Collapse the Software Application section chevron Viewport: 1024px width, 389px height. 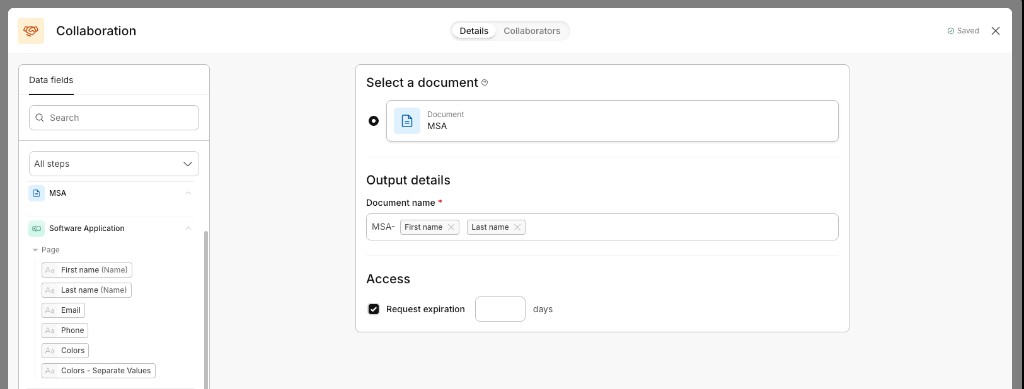(188, 228)
